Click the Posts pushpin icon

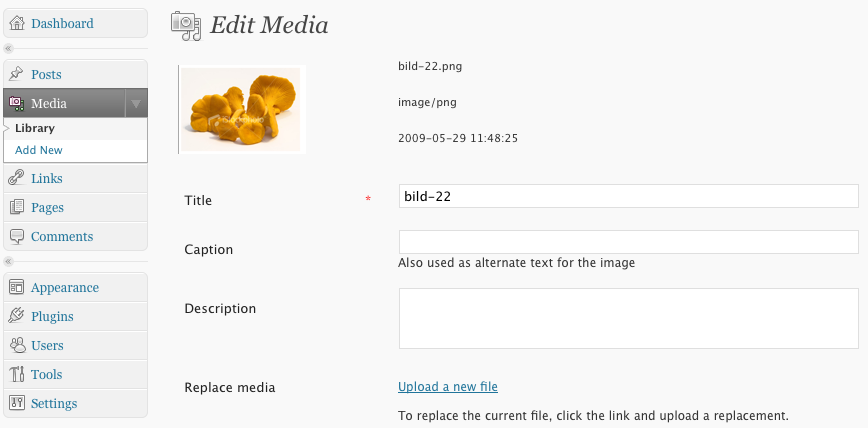tap(17, 74)
